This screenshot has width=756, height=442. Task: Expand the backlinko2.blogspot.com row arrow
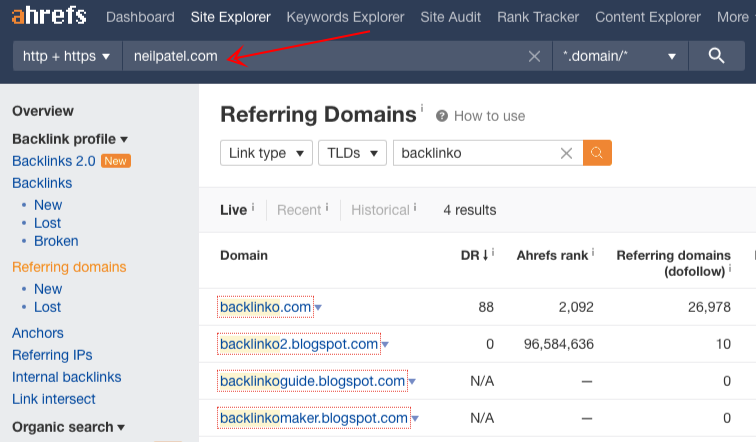[x=385, y=345]
